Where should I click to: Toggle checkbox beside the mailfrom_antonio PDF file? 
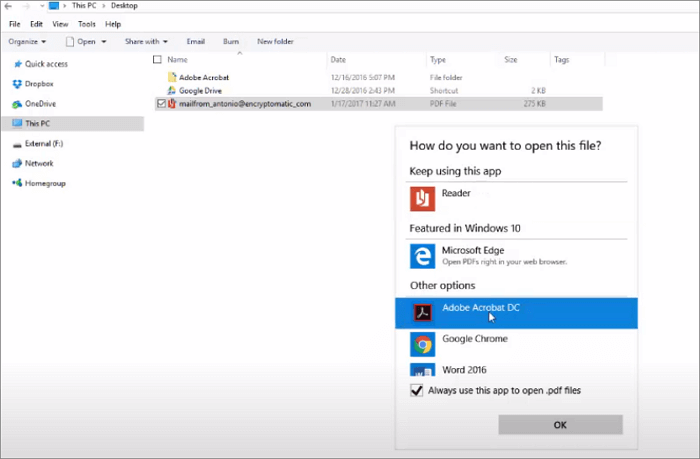coord(160,103)
